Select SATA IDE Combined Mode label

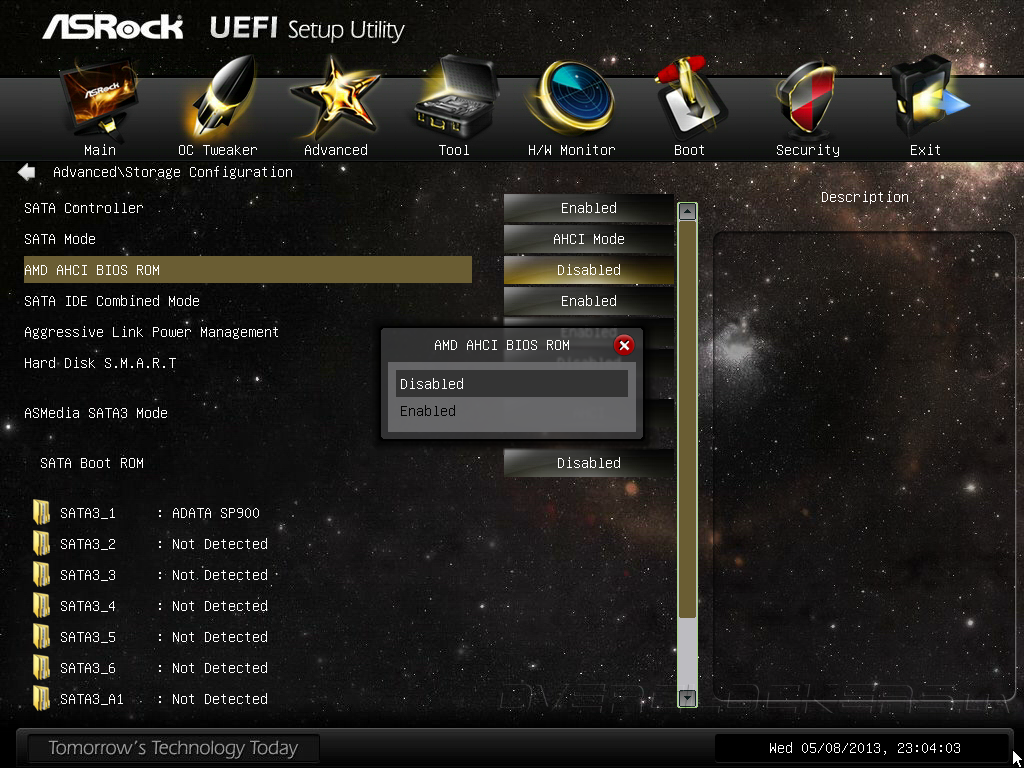(112, 301)
